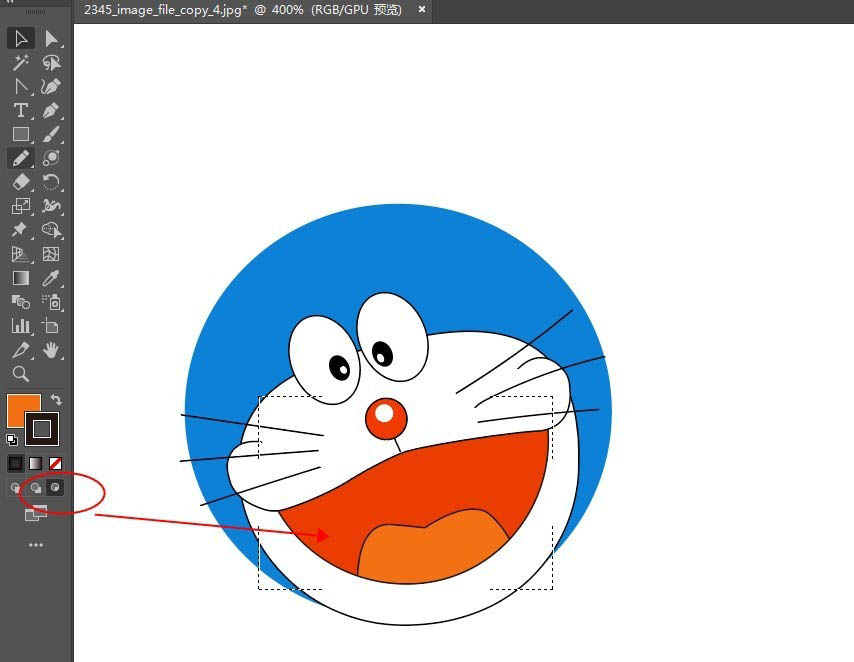Enable Draw Normal mode

(15, 488)
